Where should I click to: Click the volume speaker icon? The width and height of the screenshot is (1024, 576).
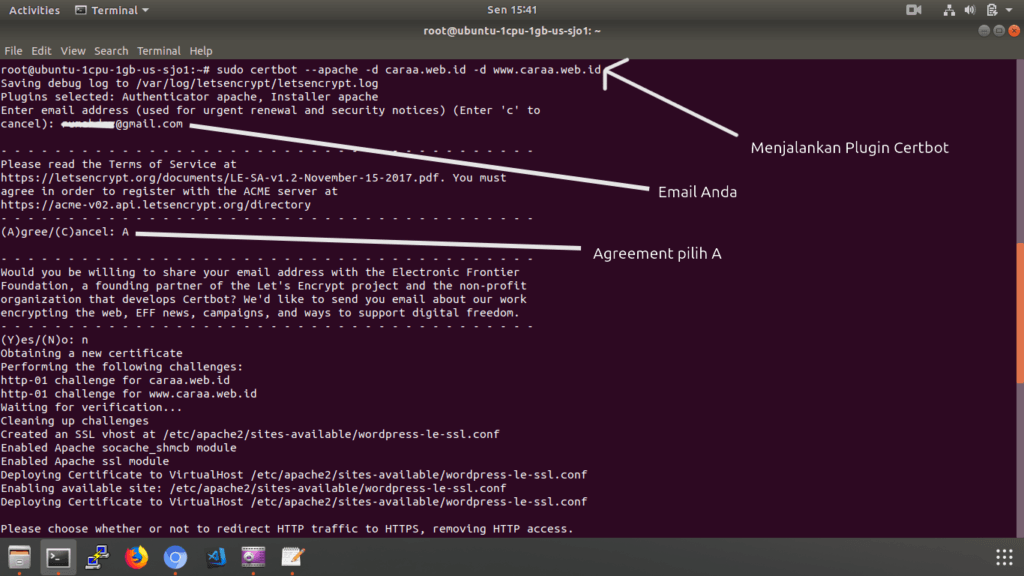[970, 10]
